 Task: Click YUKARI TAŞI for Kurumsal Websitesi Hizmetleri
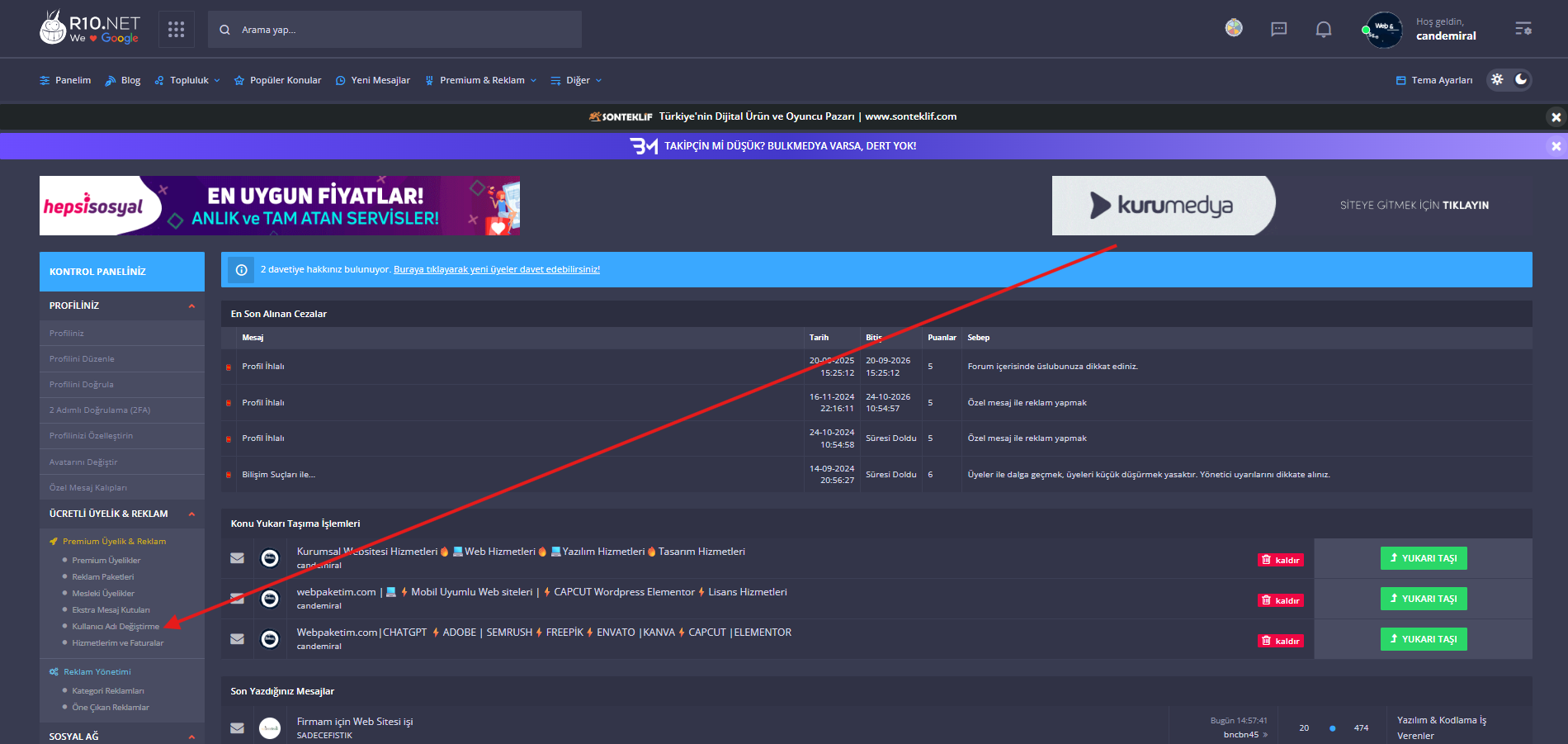point(1424,558)
